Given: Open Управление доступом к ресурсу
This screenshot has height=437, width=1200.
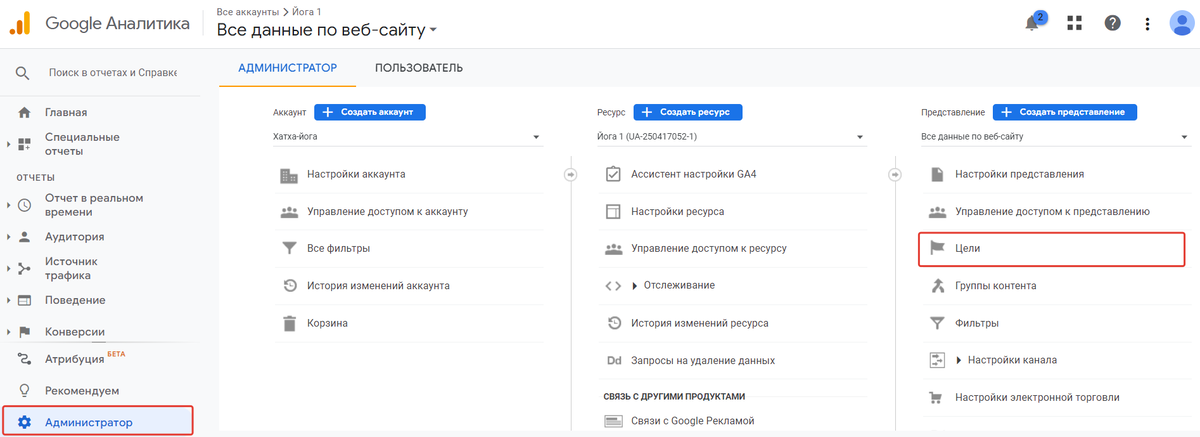Looking at the screenshot, I should click(709, 249).
